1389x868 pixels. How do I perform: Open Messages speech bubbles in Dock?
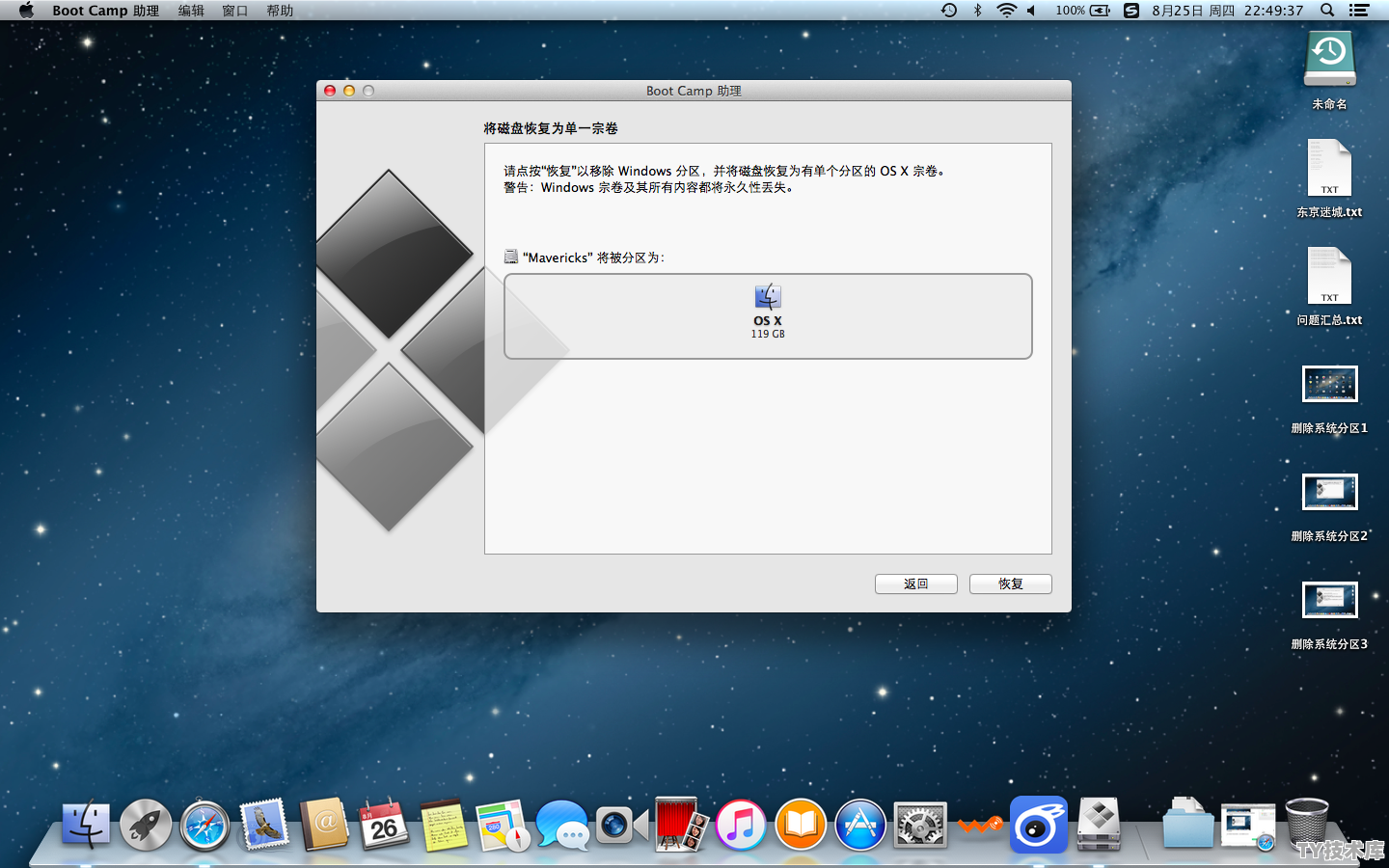[x=562, y=826]
